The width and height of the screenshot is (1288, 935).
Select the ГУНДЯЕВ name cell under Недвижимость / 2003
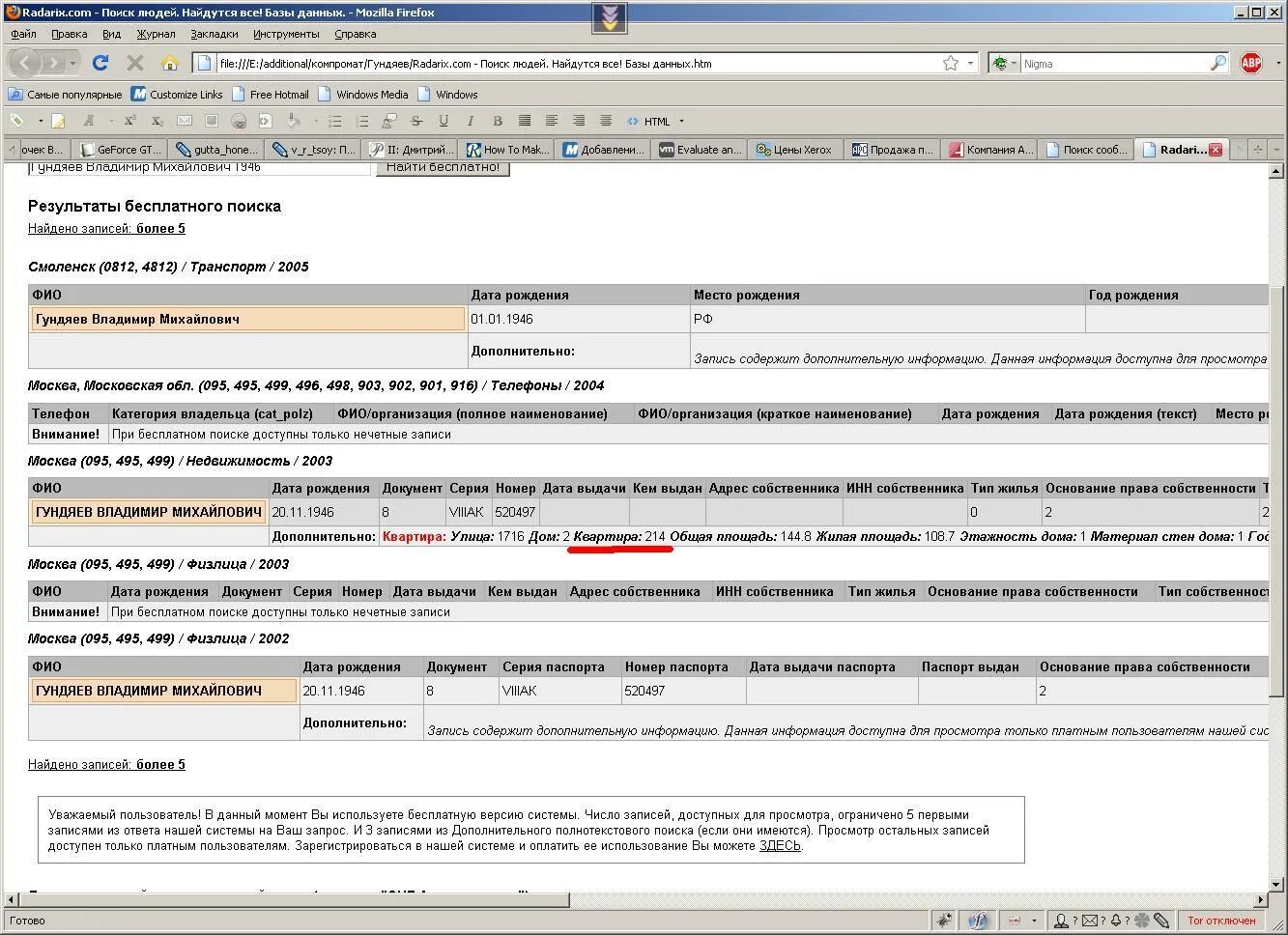tap(148, 513)
